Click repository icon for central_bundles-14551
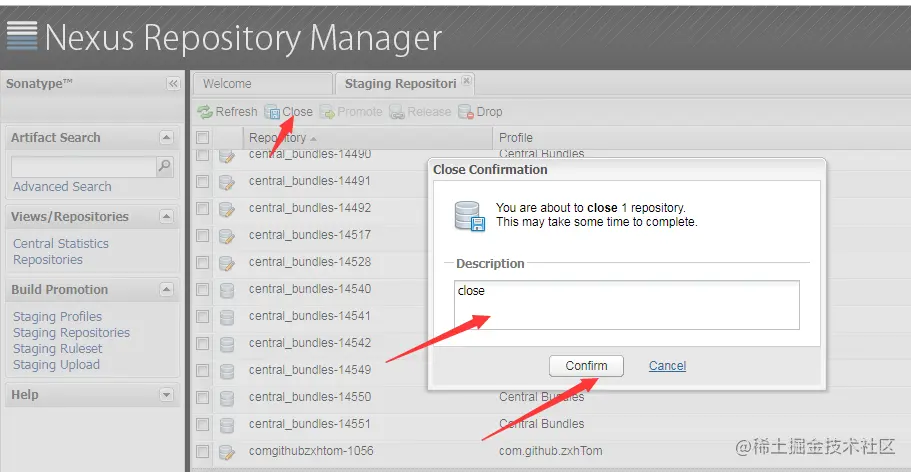Viewport: 911px width, 472px height. (227, 425)
